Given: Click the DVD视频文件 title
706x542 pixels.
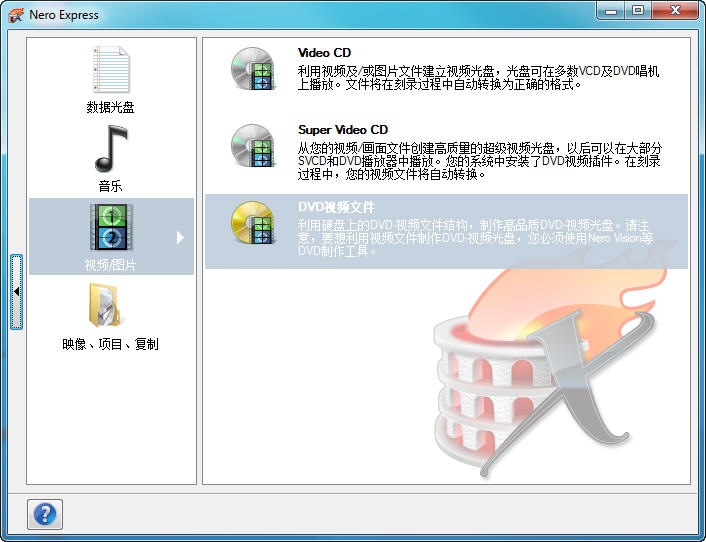Looking at the screenshot, I should [336, 207].
